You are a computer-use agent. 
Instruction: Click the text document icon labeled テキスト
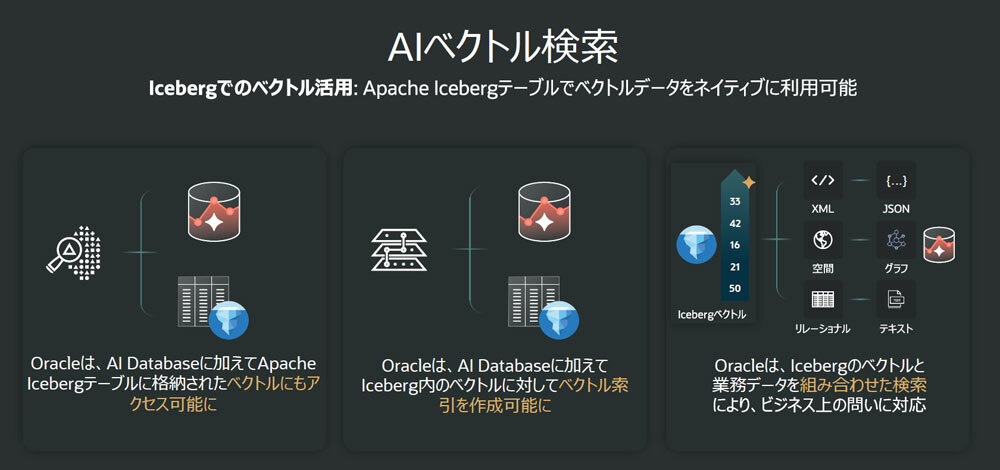point(896,299)
